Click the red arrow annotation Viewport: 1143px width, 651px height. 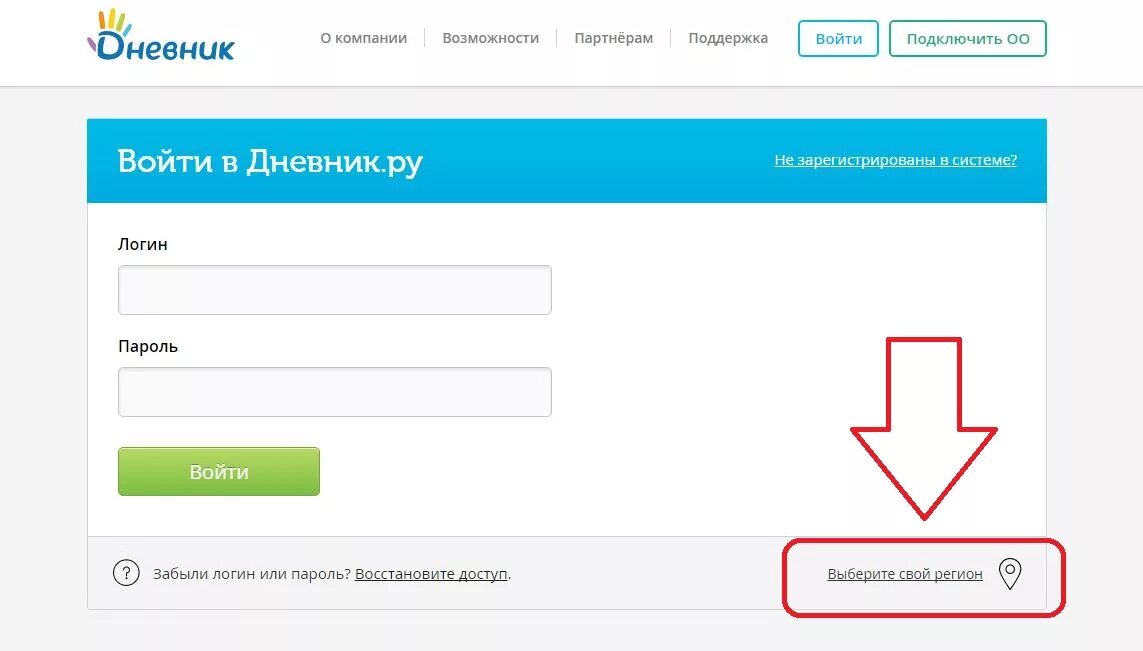[924, 429]
